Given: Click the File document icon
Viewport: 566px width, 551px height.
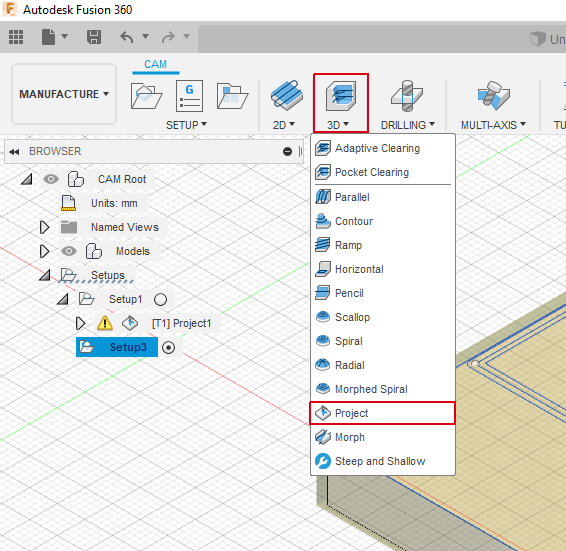Looking at the screenshot, I should [48, 37].
